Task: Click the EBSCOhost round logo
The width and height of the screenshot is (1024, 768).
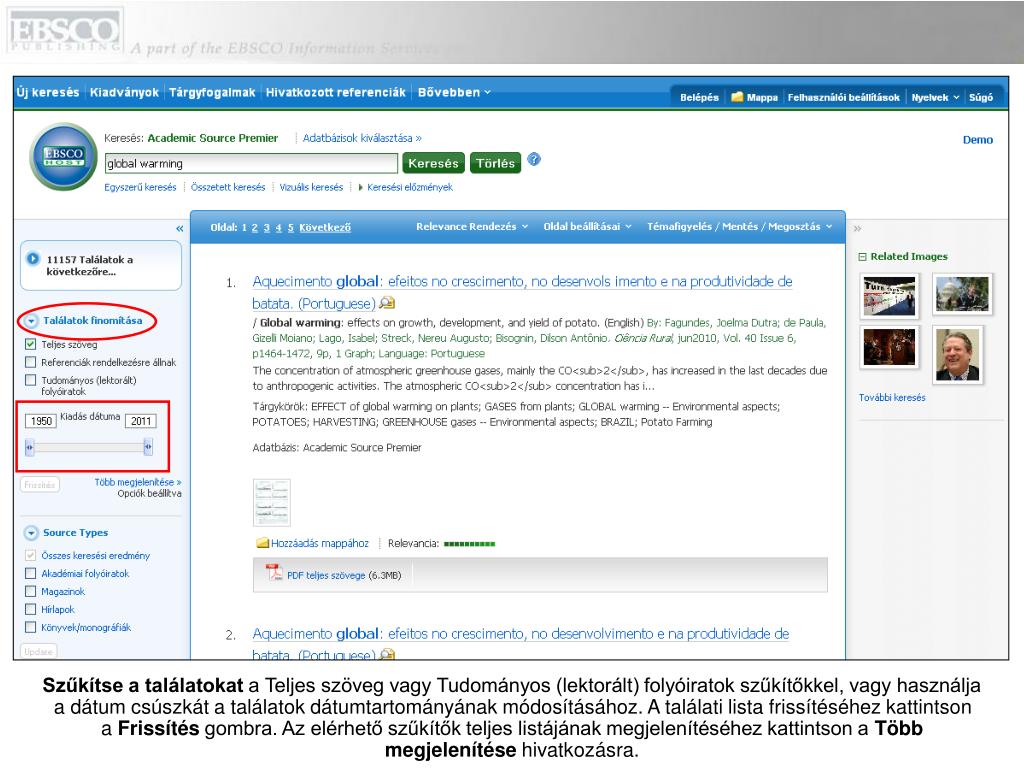Action: 63,157
